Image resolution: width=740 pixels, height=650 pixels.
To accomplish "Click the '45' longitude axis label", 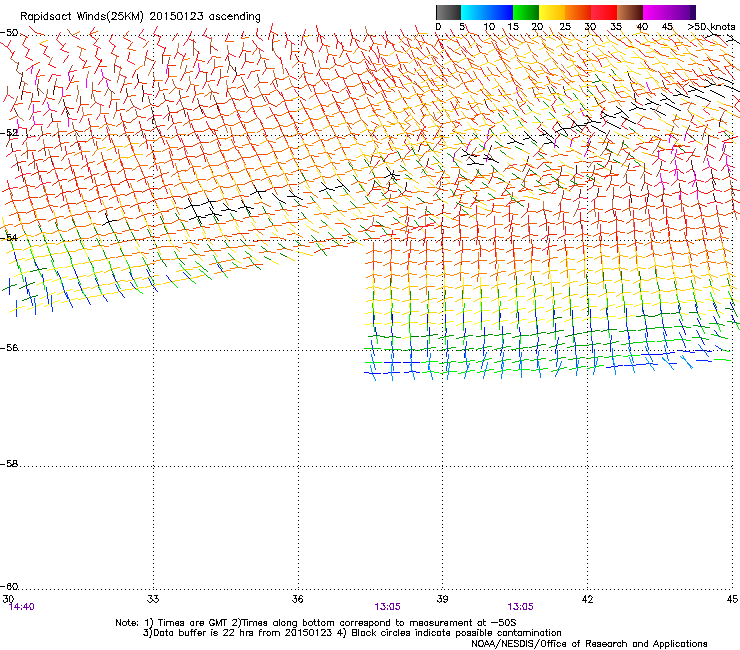I will point(732,599).
